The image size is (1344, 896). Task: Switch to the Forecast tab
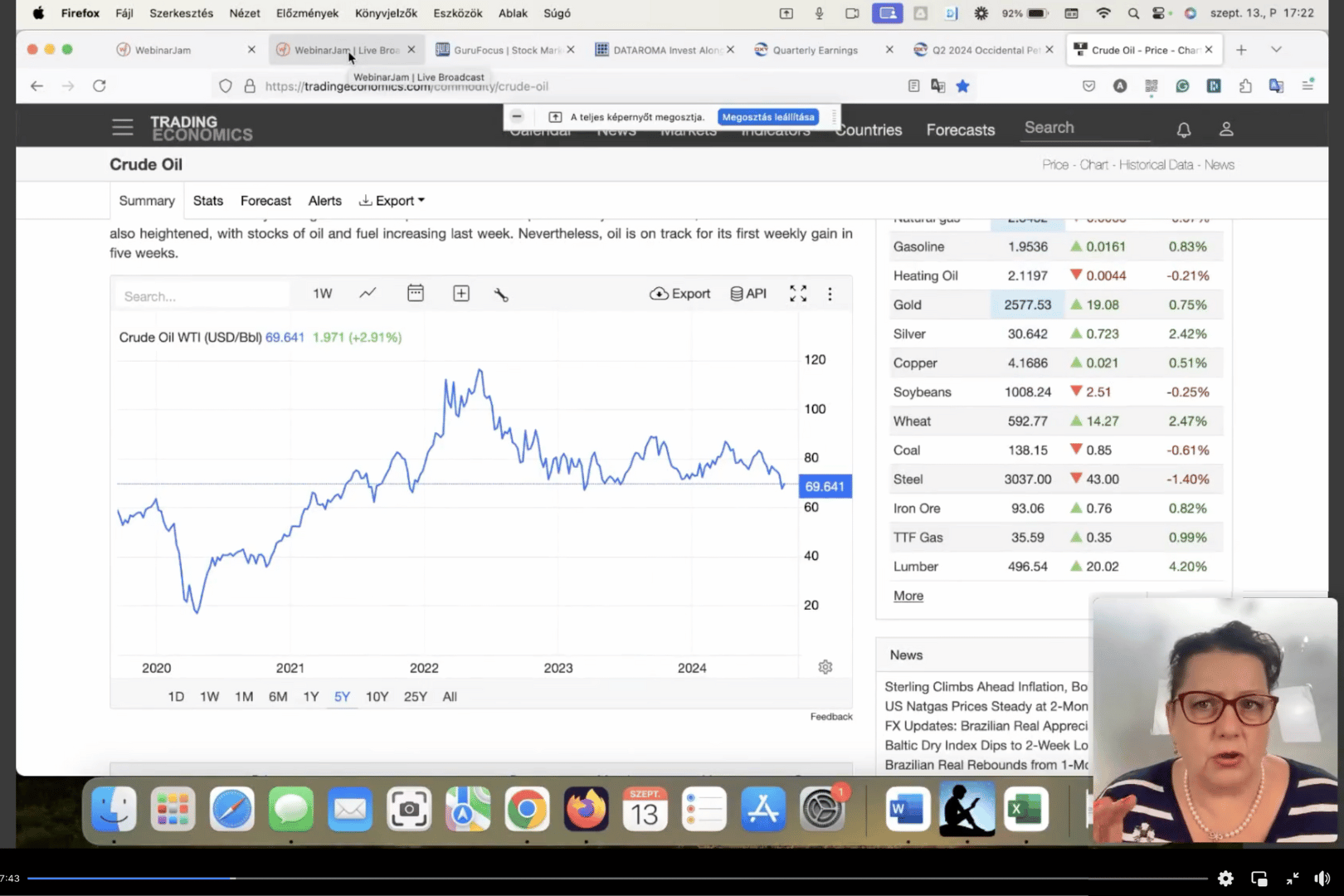tap(265, 201)
